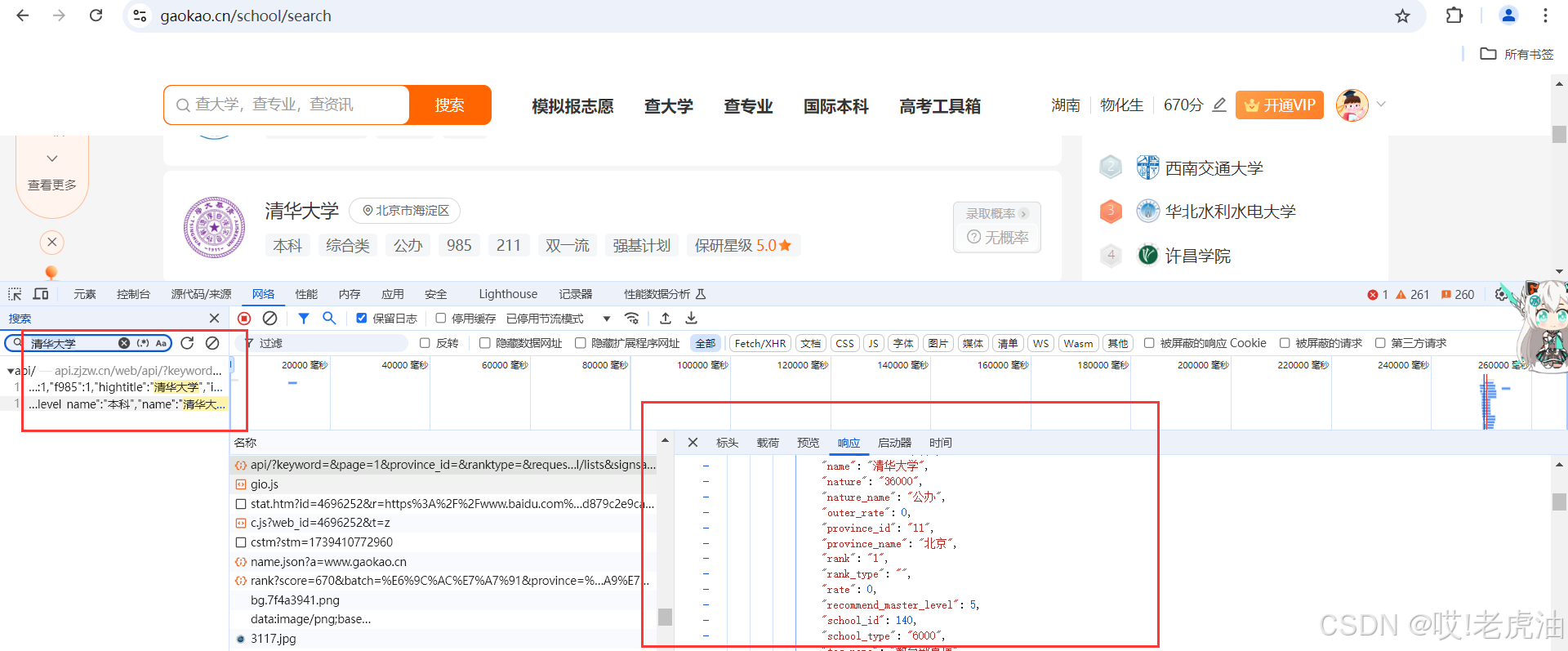Import a HAR file with upload icon
Viewport: 1568px width, 651px height.
(x=666, y=319)
